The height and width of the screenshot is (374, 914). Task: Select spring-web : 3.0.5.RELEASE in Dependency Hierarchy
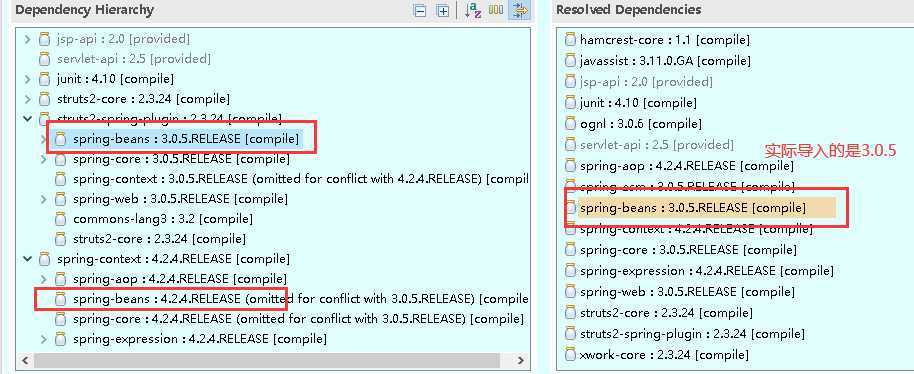coord(180,199)
